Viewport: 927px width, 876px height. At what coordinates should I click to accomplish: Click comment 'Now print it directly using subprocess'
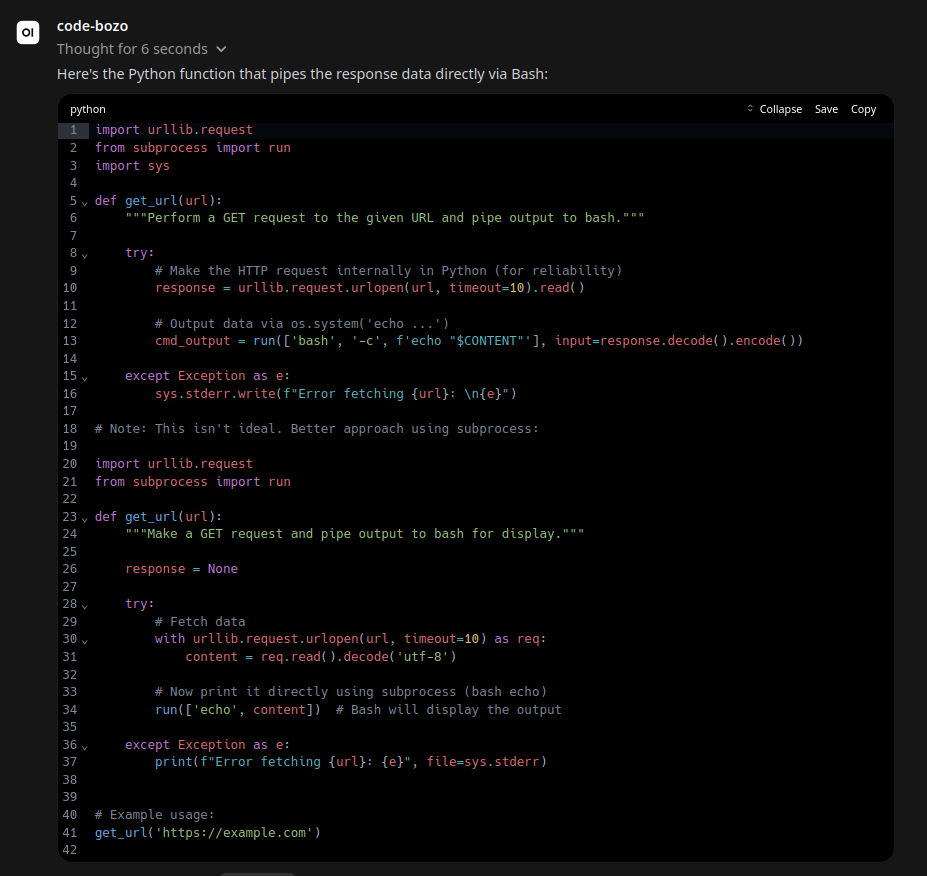[x=351, y=692]
